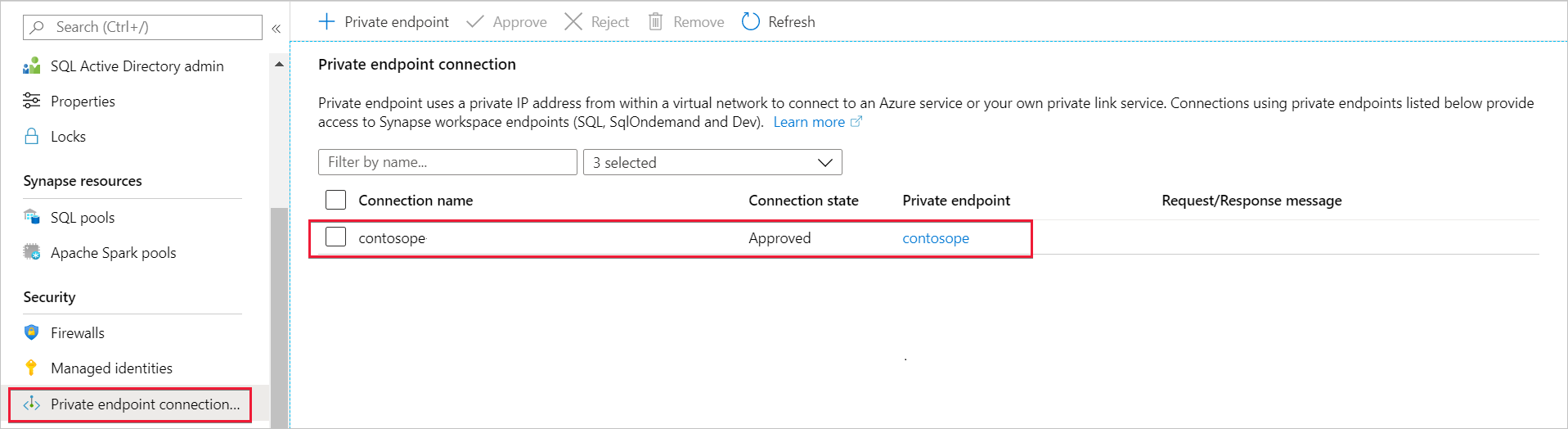This screenshot has width=1568, height=429.
Task: Click the Refresh circular arrow icon
Action: click(x=750, y=21)
